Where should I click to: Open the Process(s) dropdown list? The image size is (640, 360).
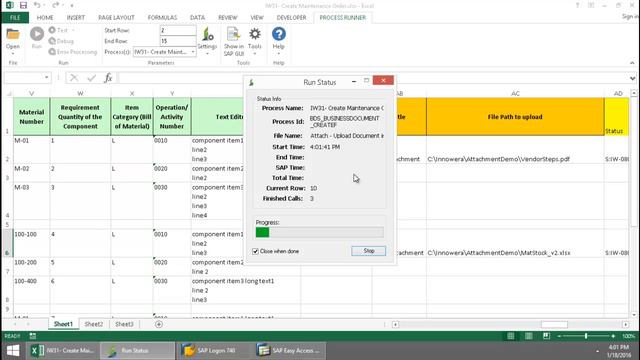pos(193,52)
